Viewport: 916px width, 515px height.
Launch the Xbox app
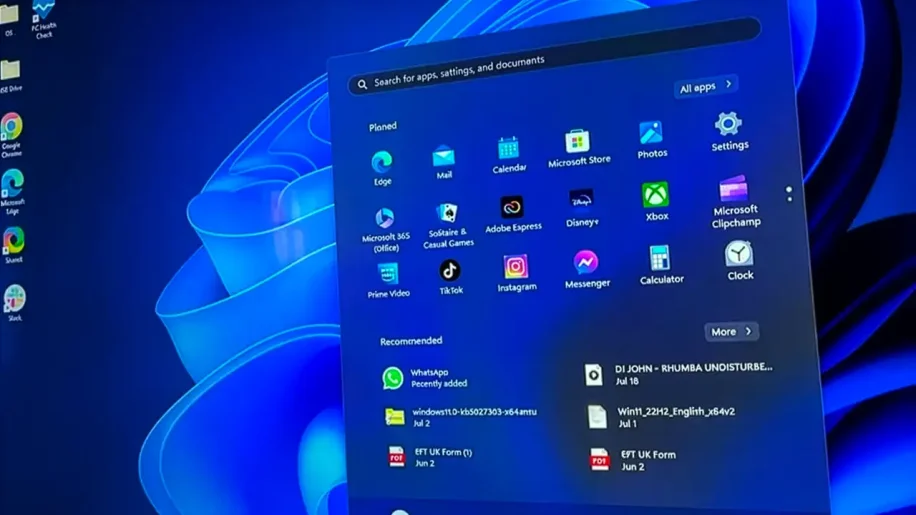click(655, 196)
